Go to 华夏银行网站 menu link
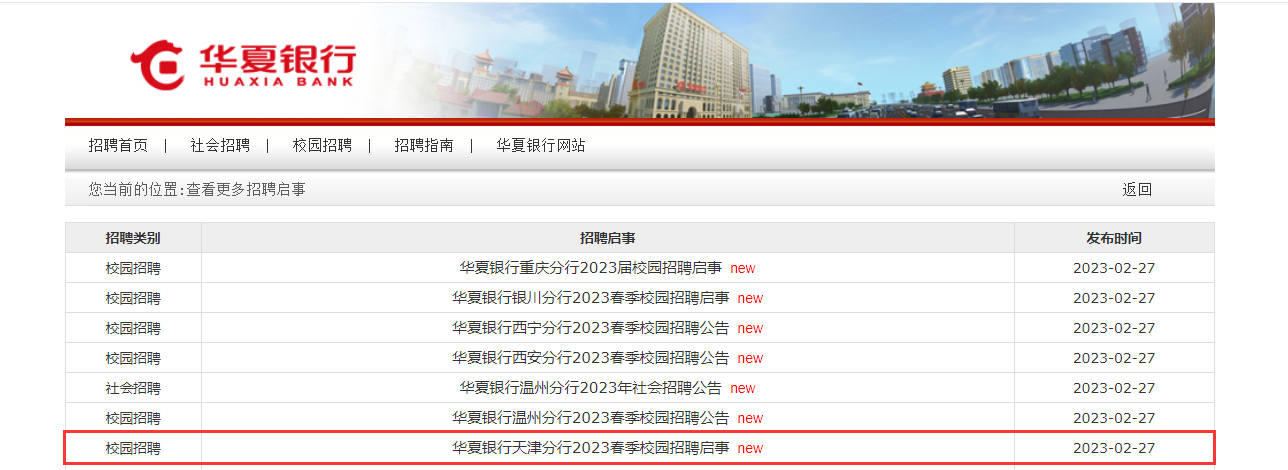Viewport: 1288px width, 470px height. click(541, 145)
